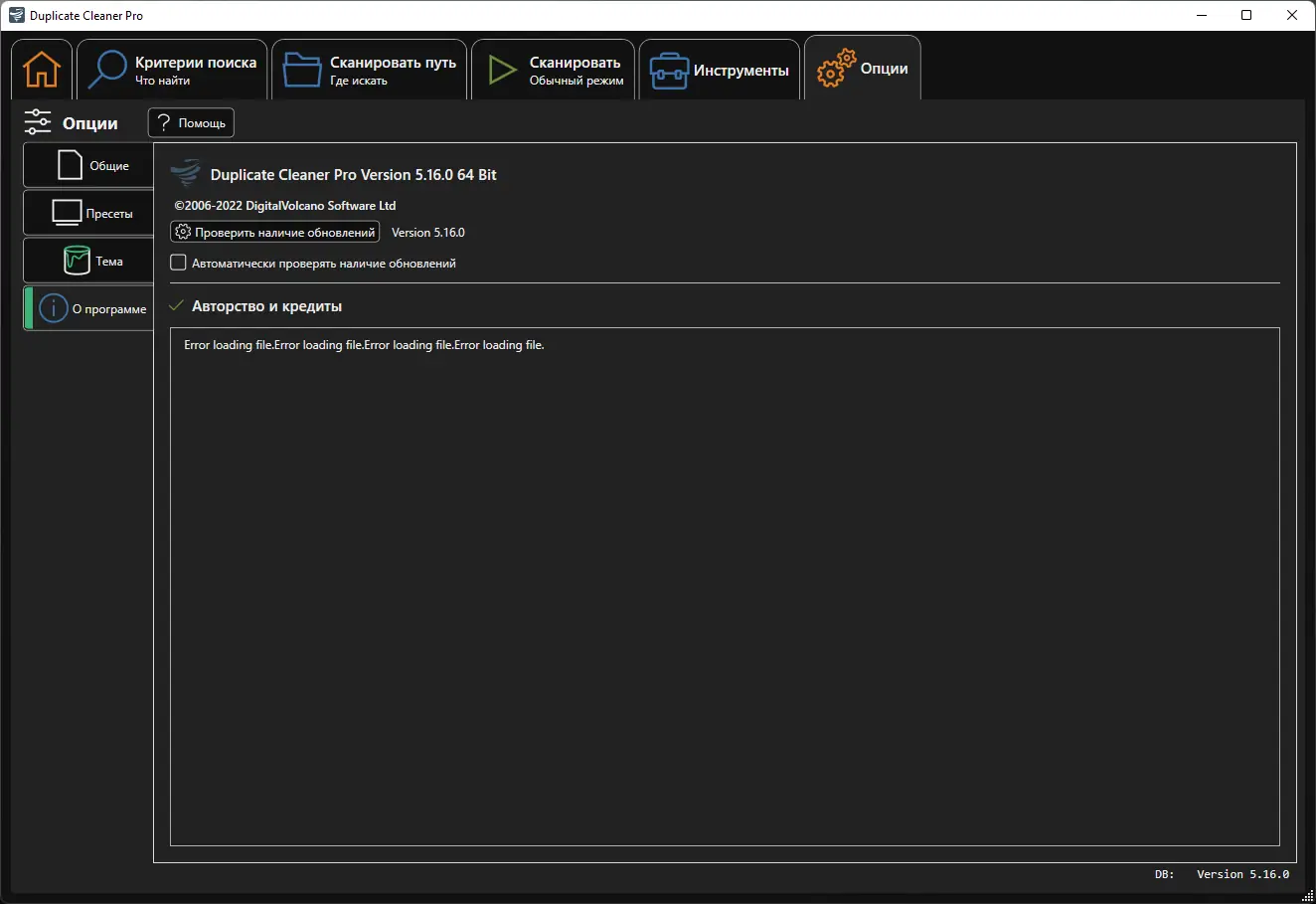
Task: Click the 'Duplicate Cleaner Pro Version 5.16.0 64 Bit' heading
Action: pyautogui.click(x=354, y=174)
